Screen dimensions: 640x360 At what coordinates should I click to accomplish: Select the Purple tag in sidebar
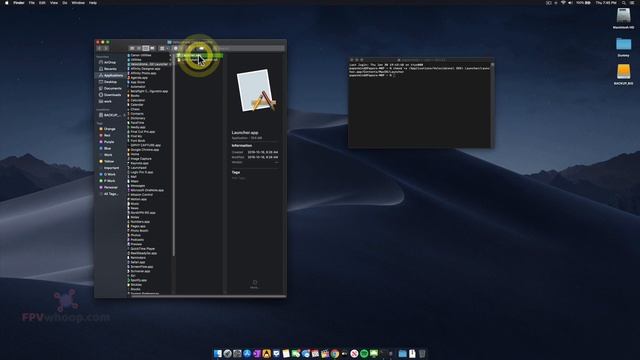pyautogui.click(x=109, y=142)
